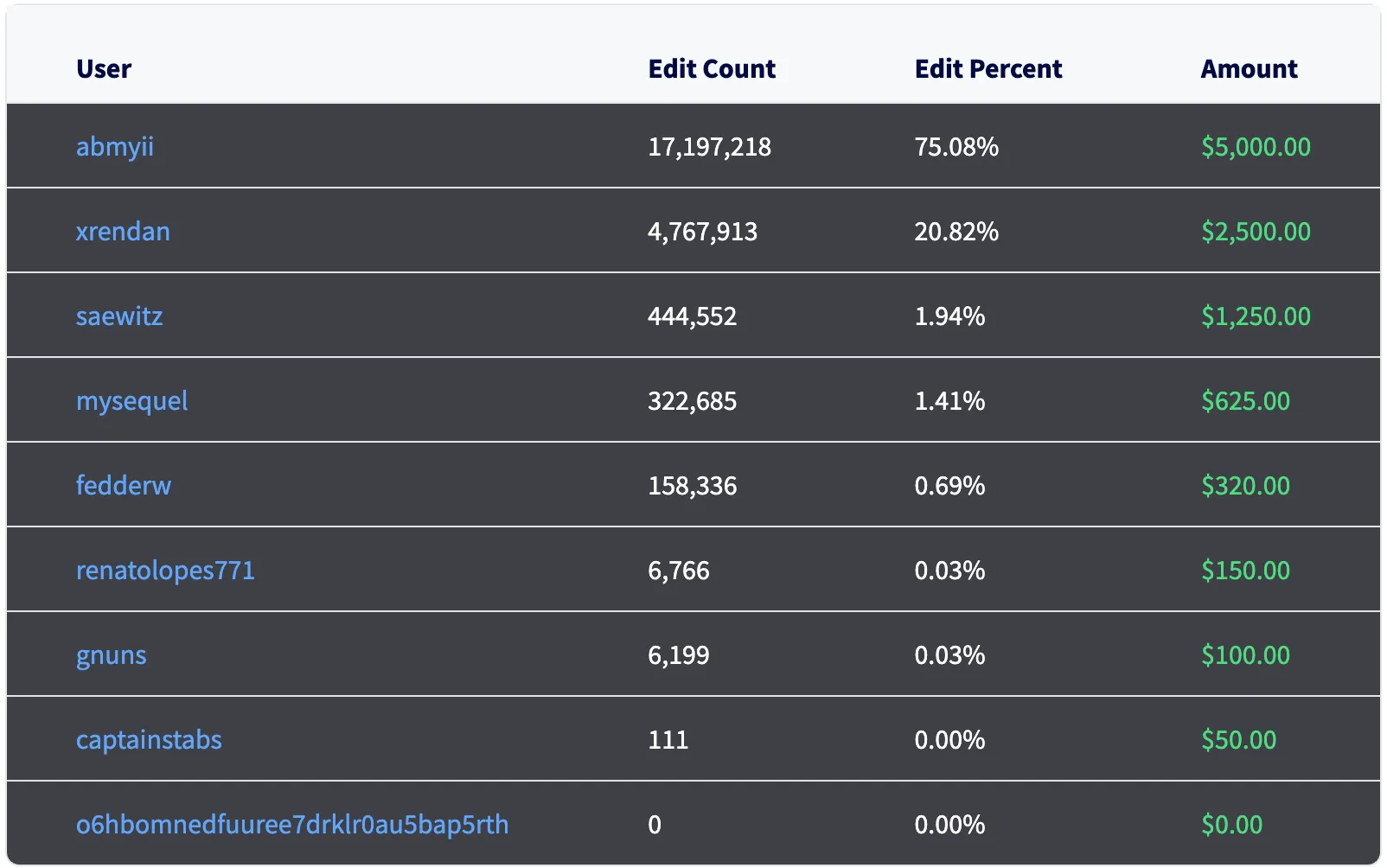Viewport: 1387px width, 868px height.
Task: Open the abmyii user profile link
Action: point(114,147)
